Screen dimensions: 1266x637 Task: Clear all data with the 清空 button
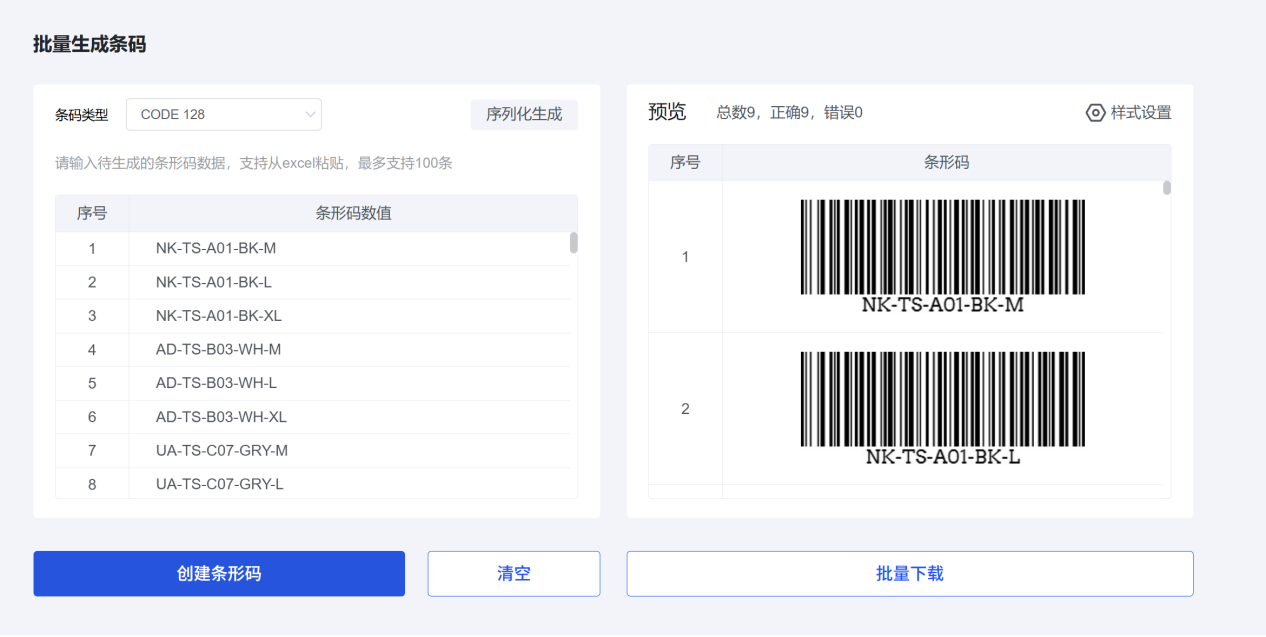pyautogui.click(x=513, y=573)
